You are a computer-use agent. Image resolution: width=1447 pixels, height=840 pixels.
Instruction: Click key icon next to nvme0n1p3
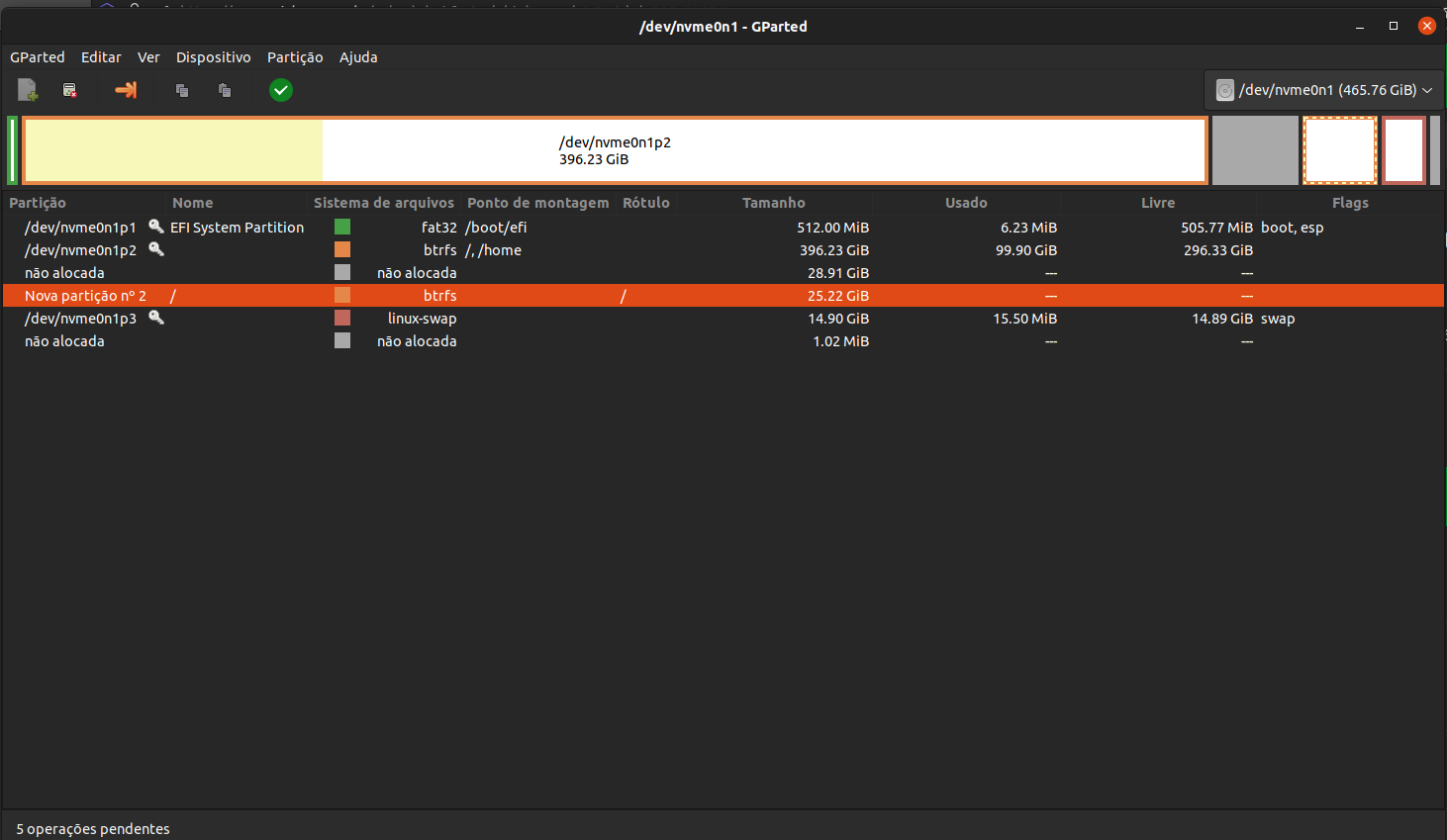(x=156, y=318)
